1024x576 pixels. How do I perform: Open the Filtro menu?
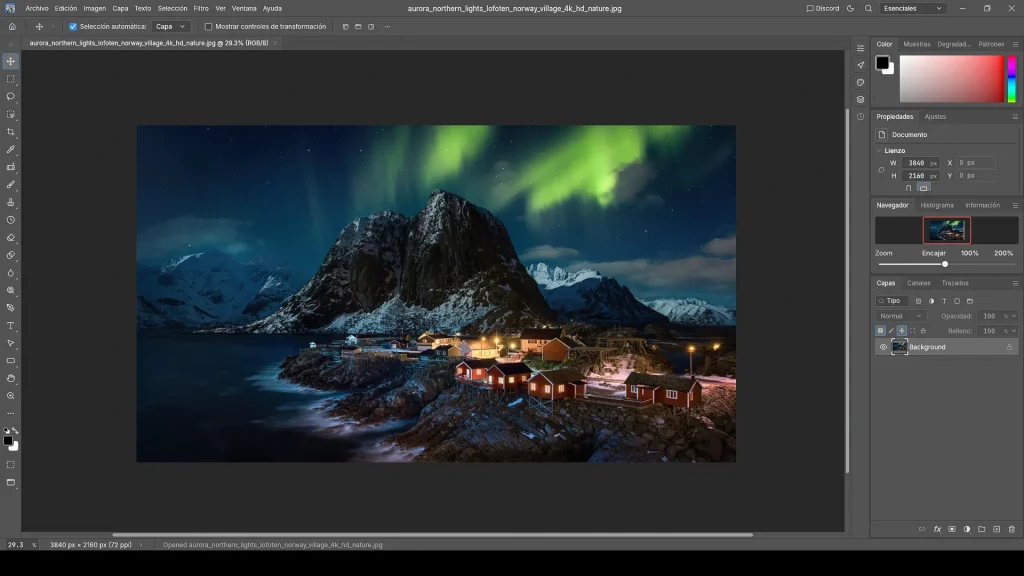pos(201,8)
